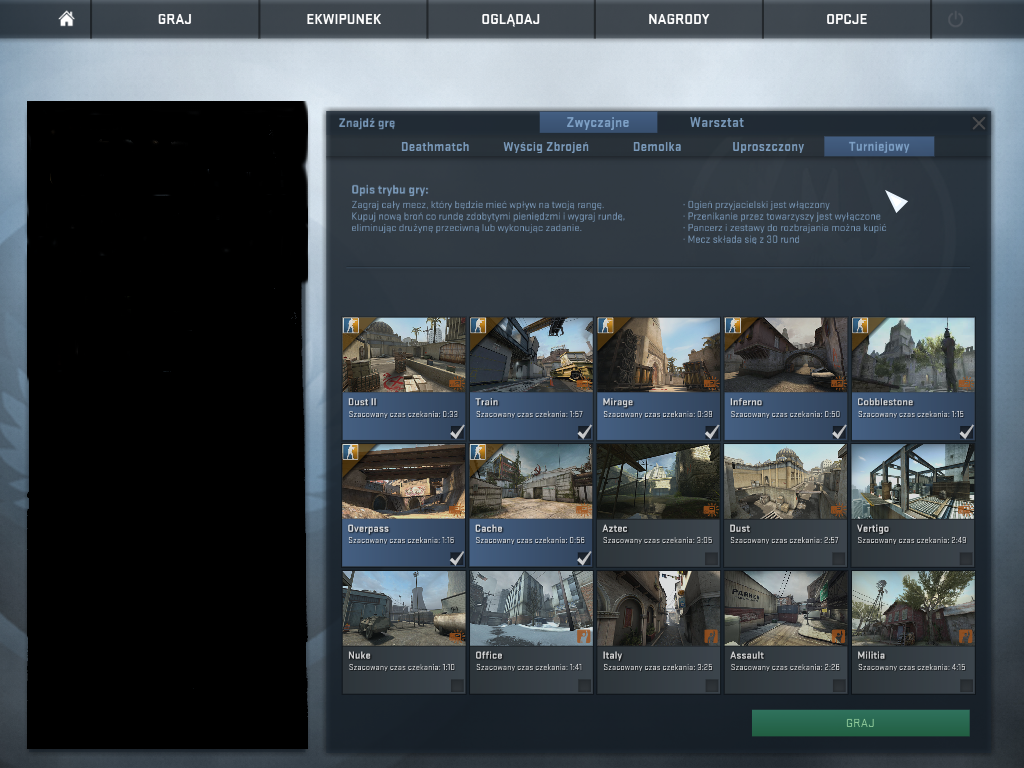Select the Turniejowy game mode
The image size is (1024, 768).
point(879,147)
